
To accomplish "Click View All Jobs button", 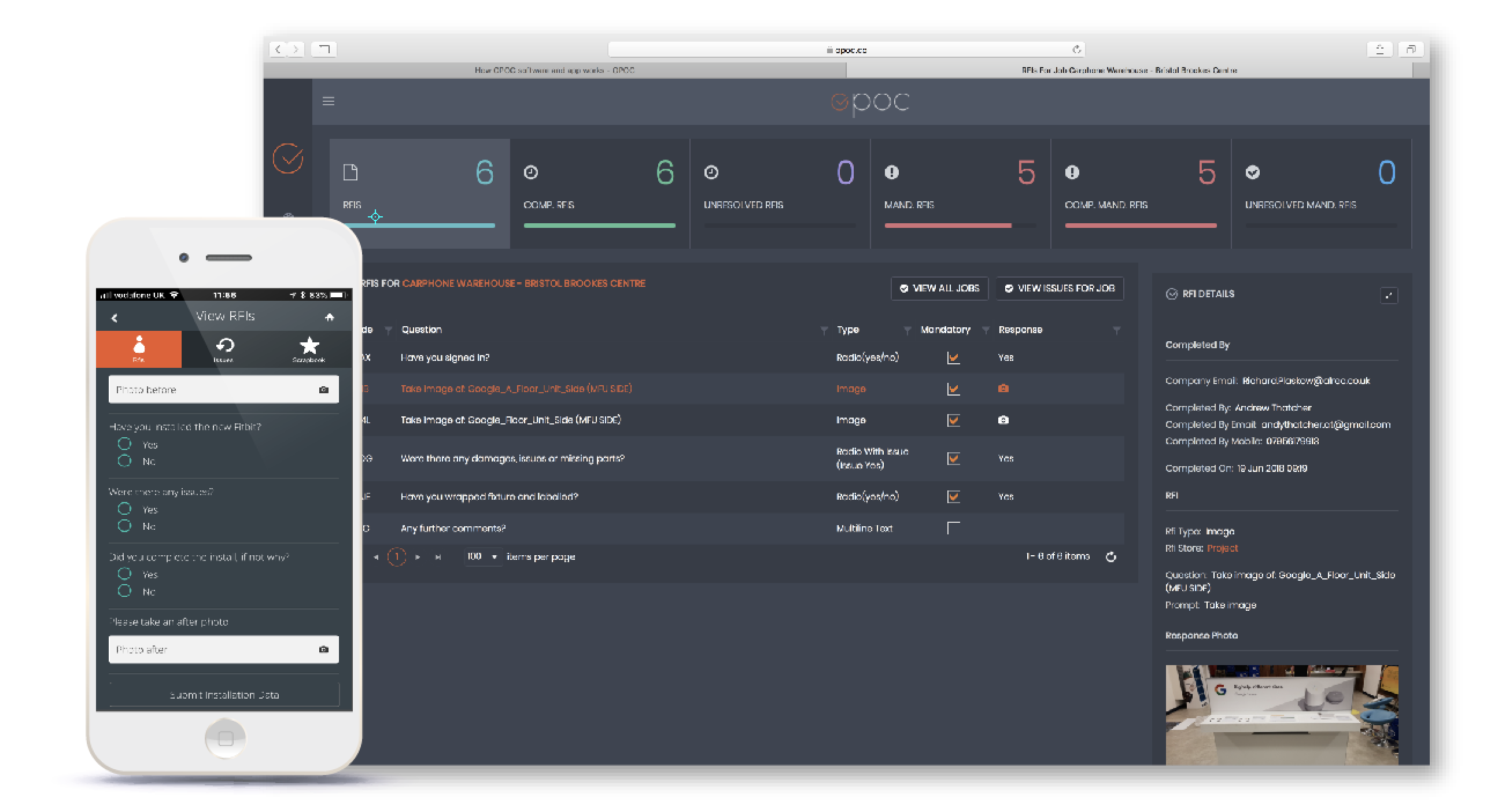I will [x=940, y=289].
